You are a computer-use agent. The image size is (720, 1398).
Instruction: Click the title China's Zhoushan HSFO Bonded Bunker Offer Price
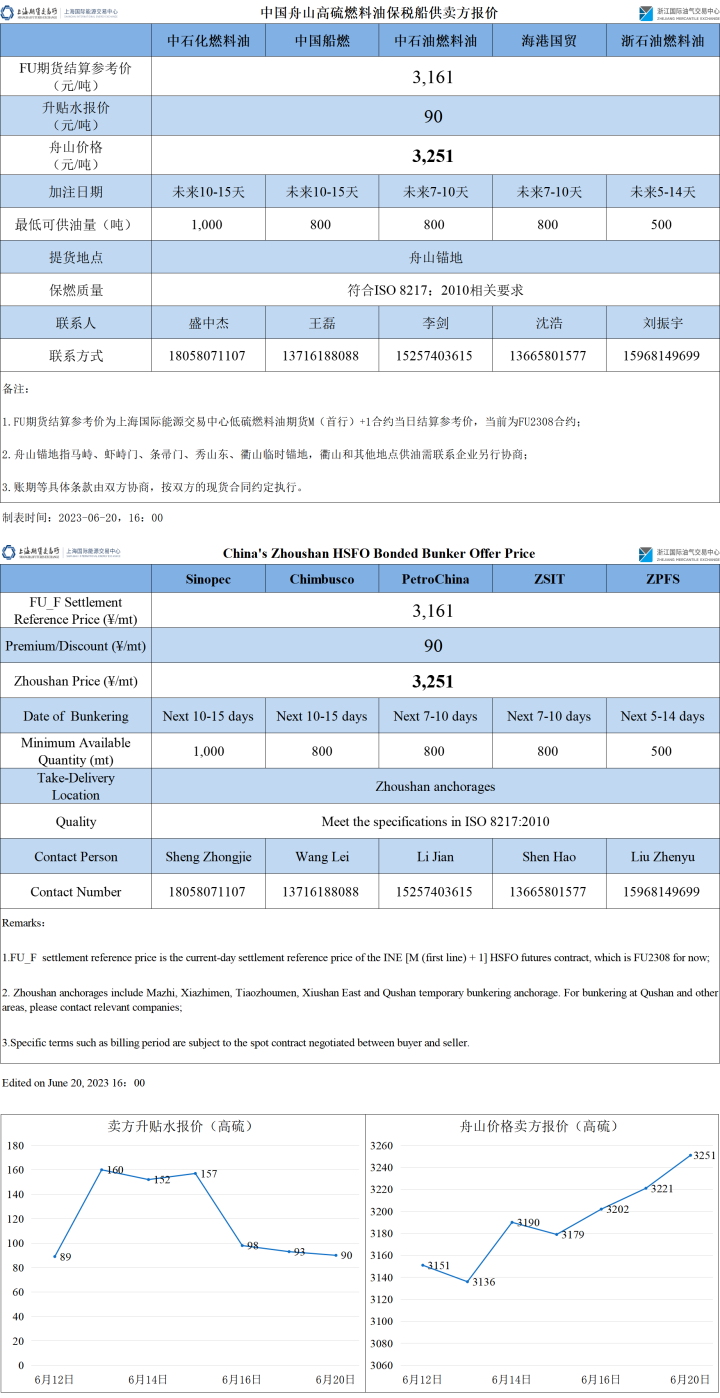pos(379,553)
